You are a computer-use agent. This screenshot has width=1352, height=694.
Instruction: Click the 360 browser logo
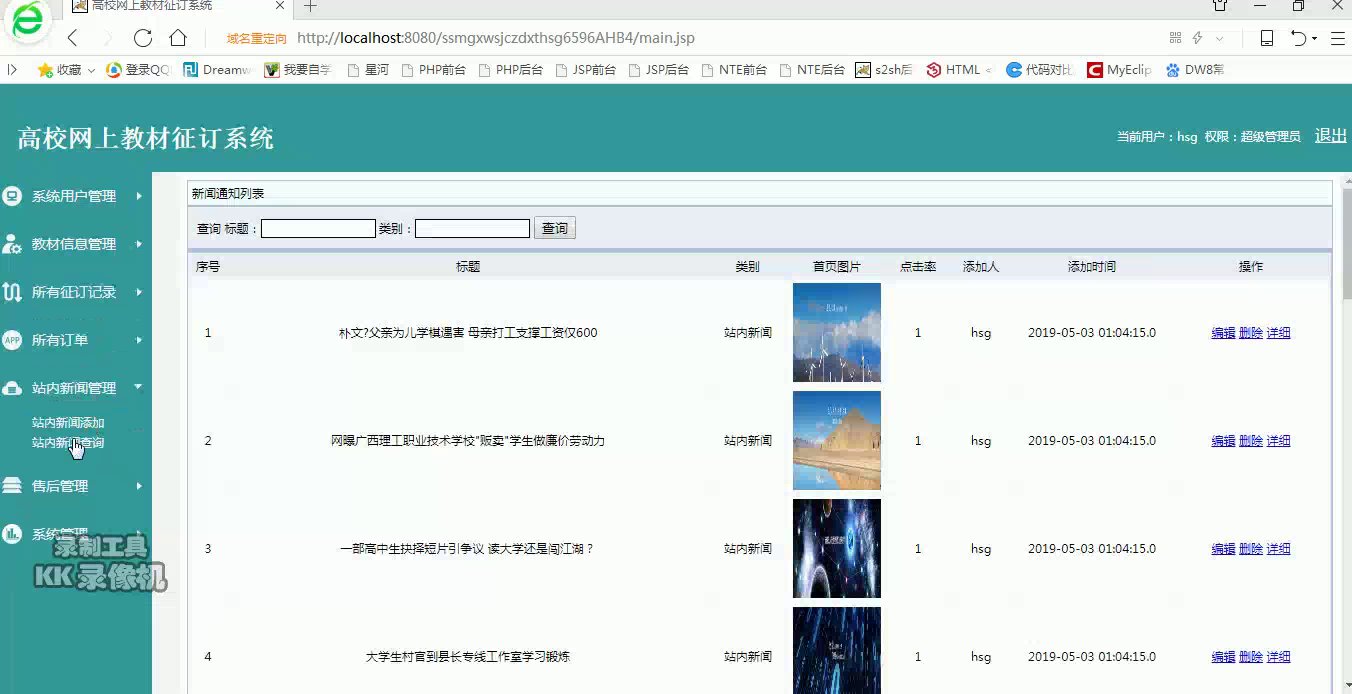coord(27,21)
